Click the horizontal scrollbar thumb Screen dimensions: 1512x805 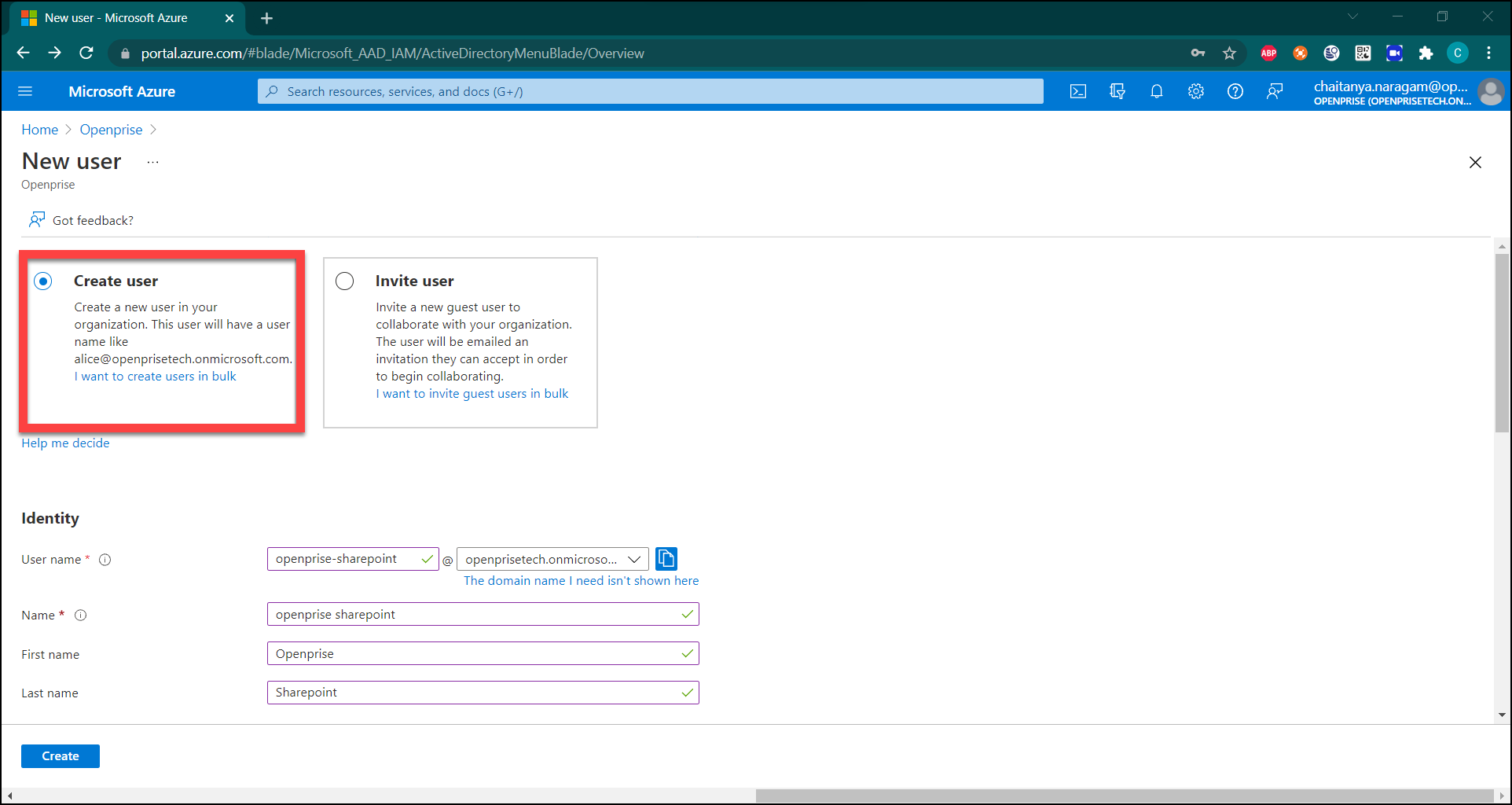coord(1125,796)
